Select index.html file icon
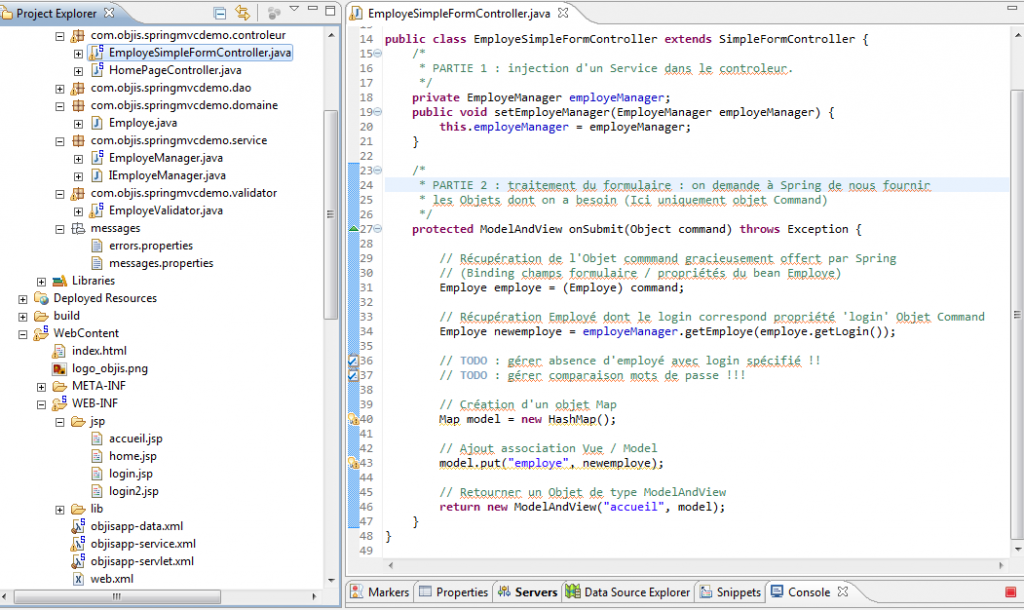 pyautogui.click(x=59, y=351)
